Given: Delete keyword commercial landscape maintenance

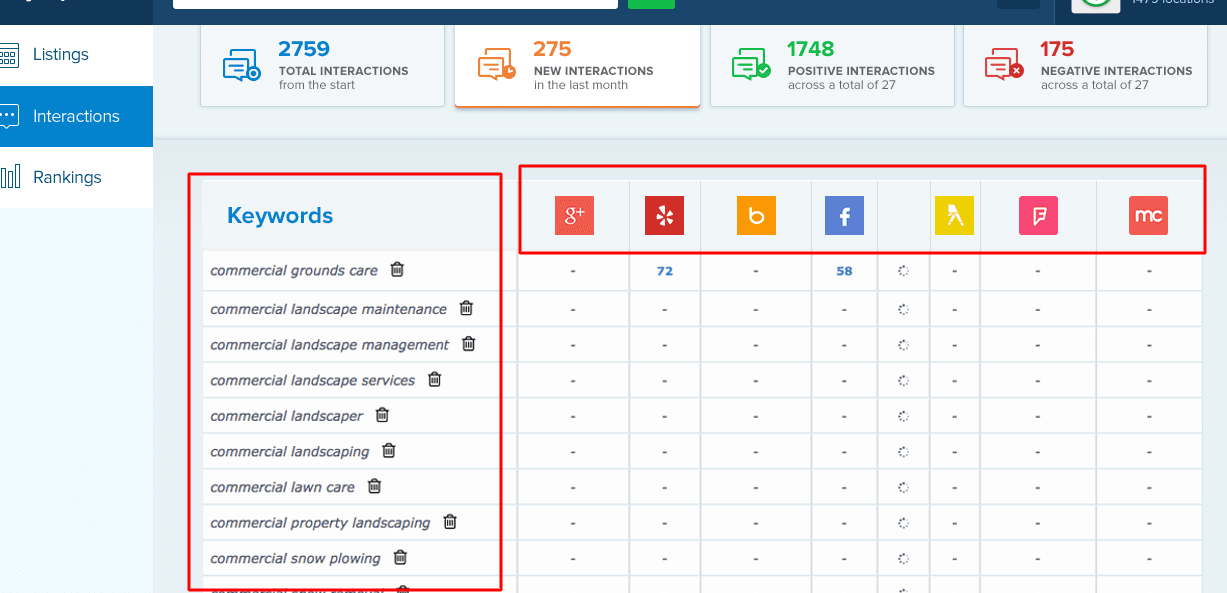Looking at the screenshot, I should (466, 308).
